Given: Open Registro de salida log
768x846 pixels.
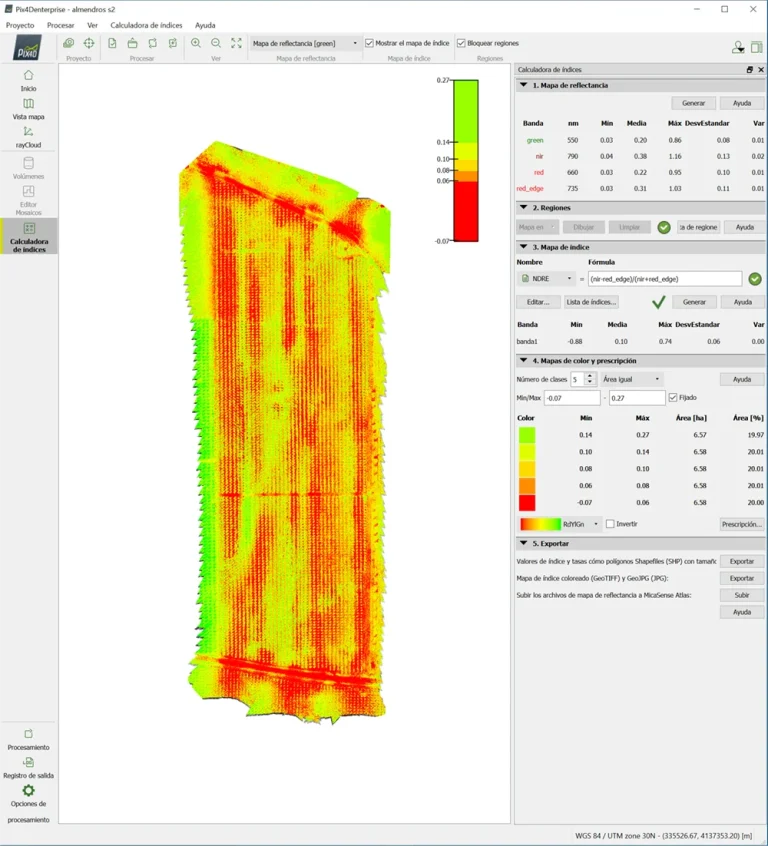Looking at the screenshot, I should coord(29,768).
